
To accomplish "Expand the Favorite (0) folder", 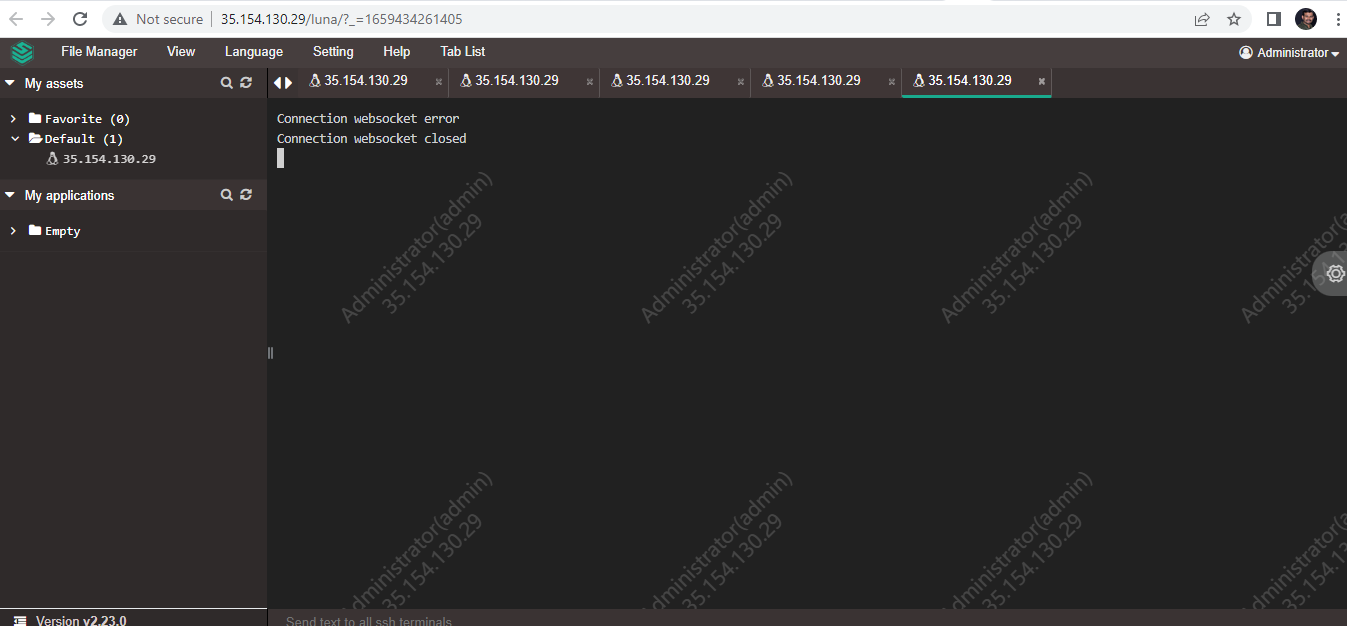I will [12, 118].
